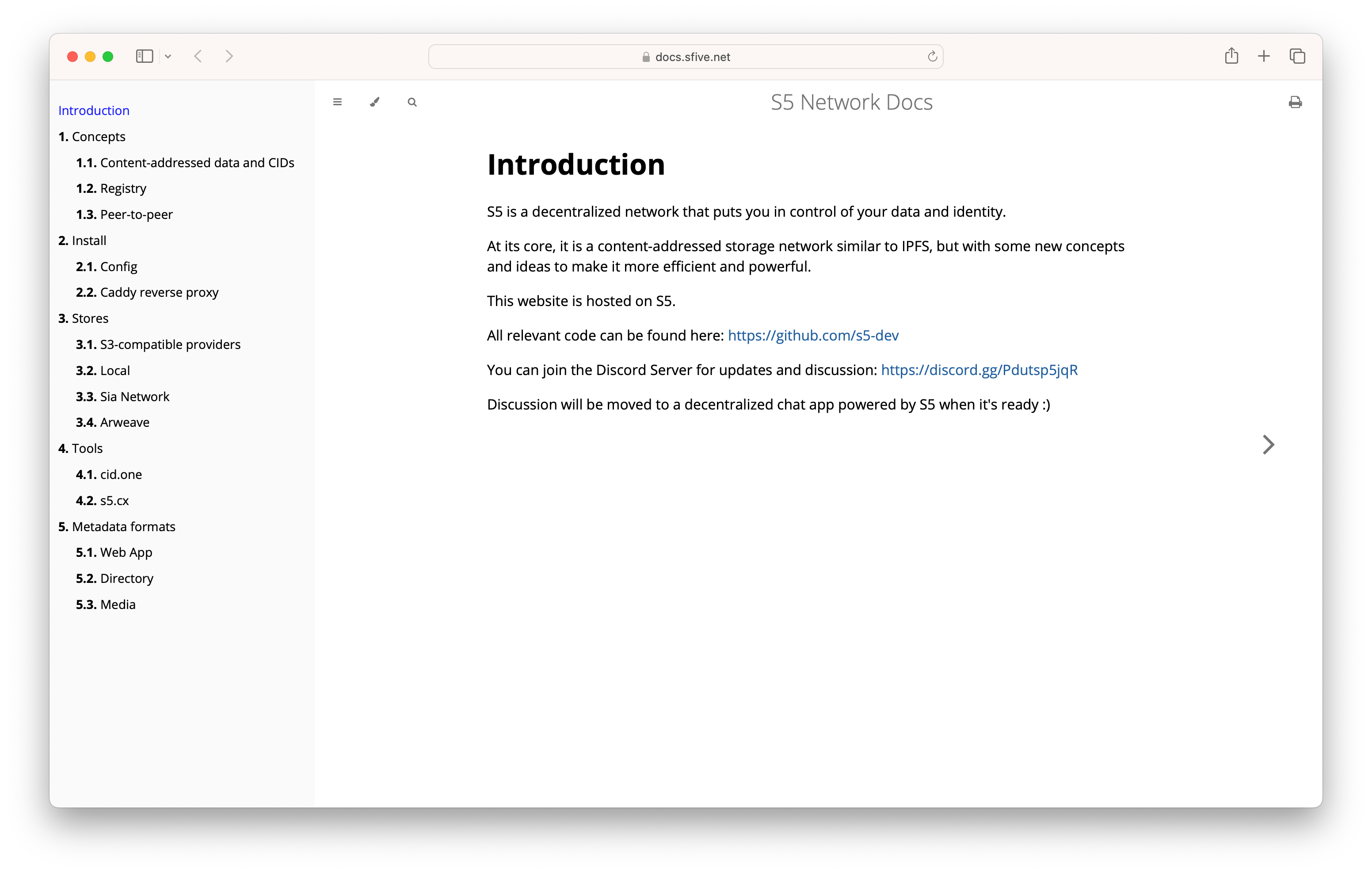1372x873 pixels.
Task: Open 1.2. Registry page
Action: point(111,189)
